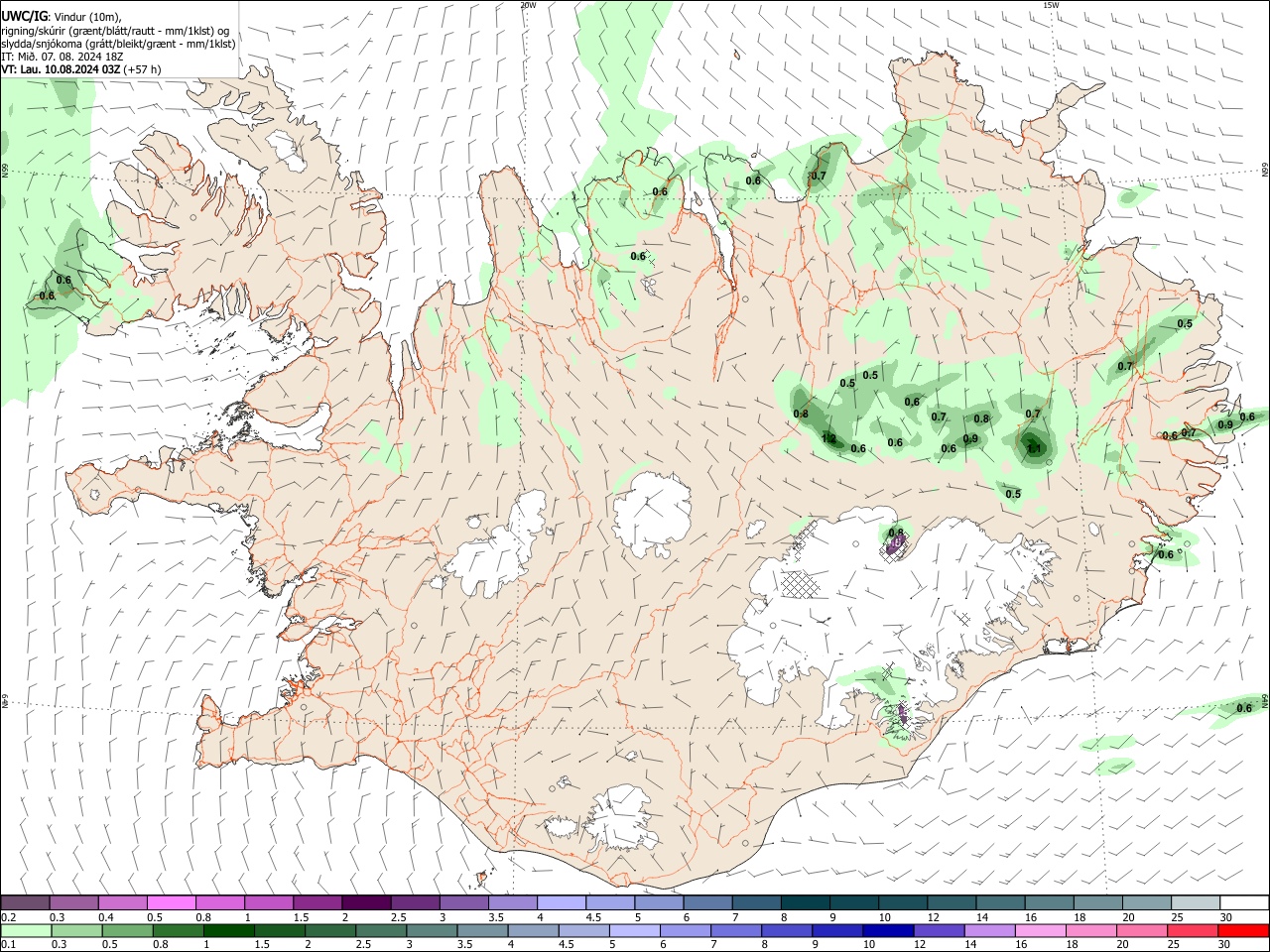Click the deep blue swatch between 10 and 12
This screenshot has width=1270, height=952.
point(888,930)
